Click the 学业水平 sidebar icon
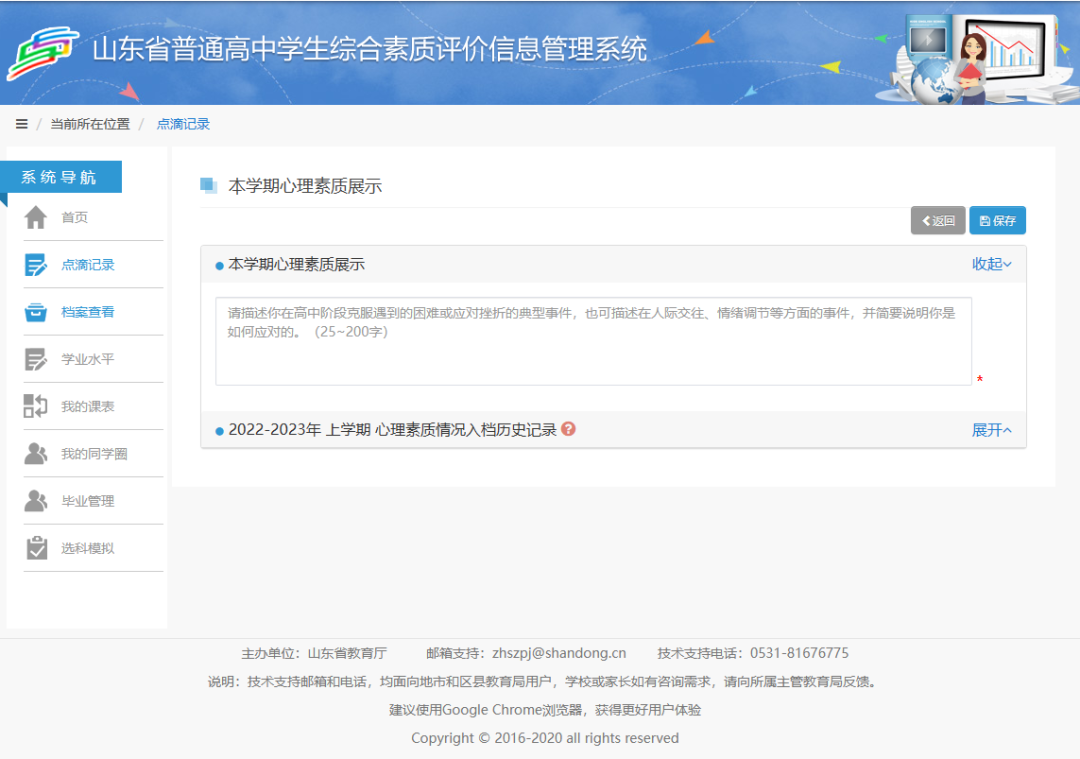1080x759 pixels. (x=36, y=358)
